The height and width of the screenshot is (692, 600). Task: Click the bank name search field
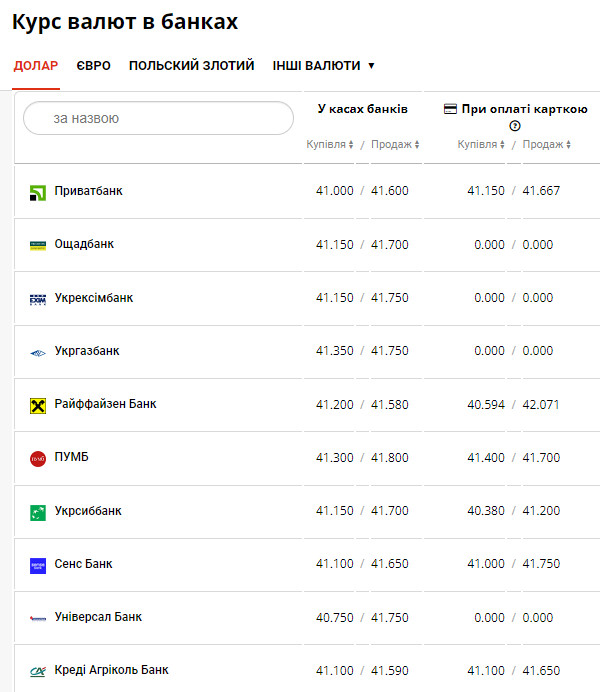158,118
